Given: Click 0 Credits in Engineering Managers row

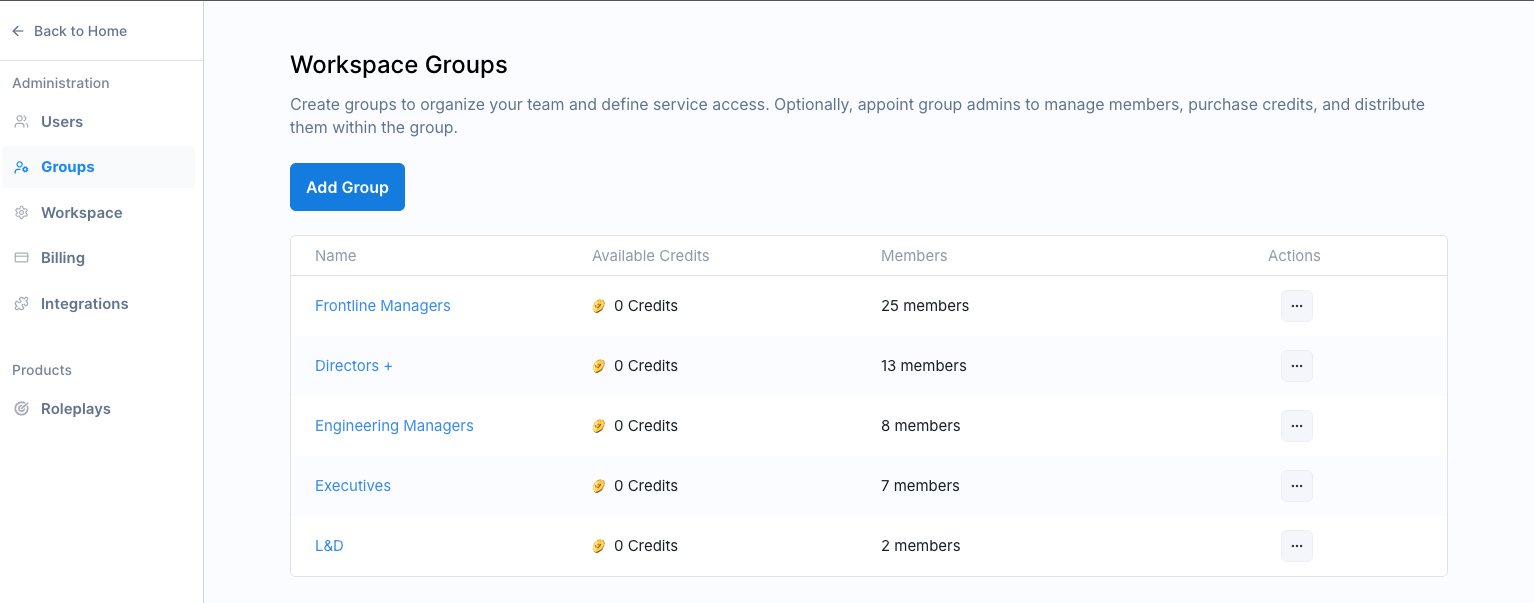Looking at the screenshot, I should (x=646, y=426).
